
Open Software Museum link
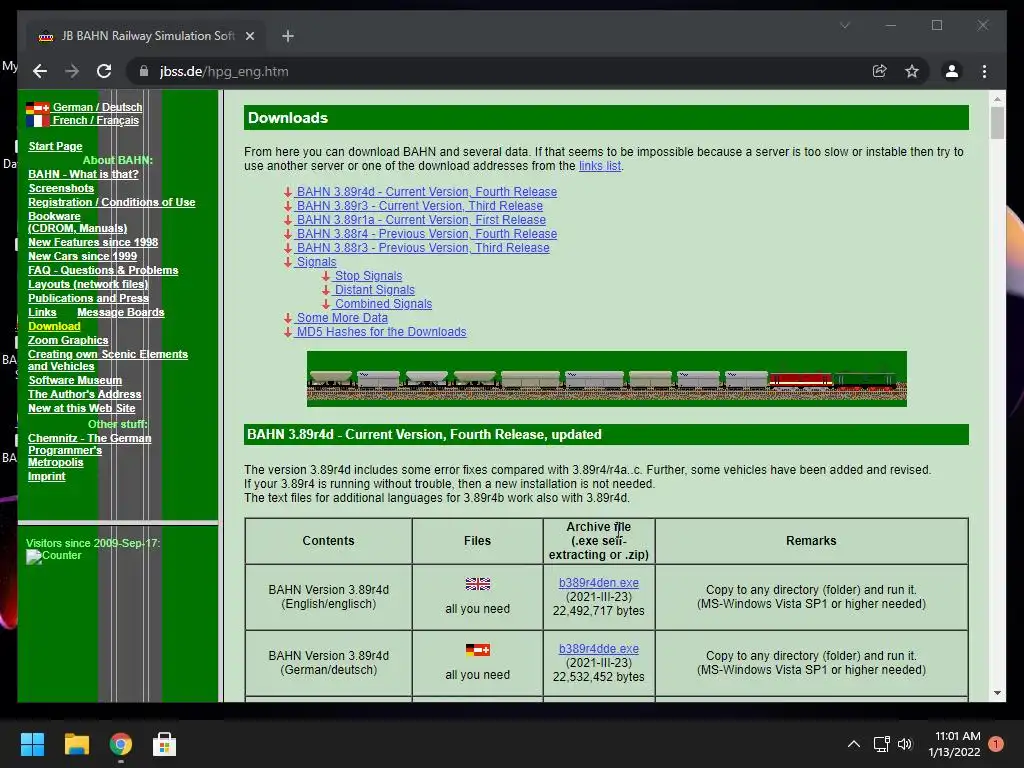pos(74,380)
